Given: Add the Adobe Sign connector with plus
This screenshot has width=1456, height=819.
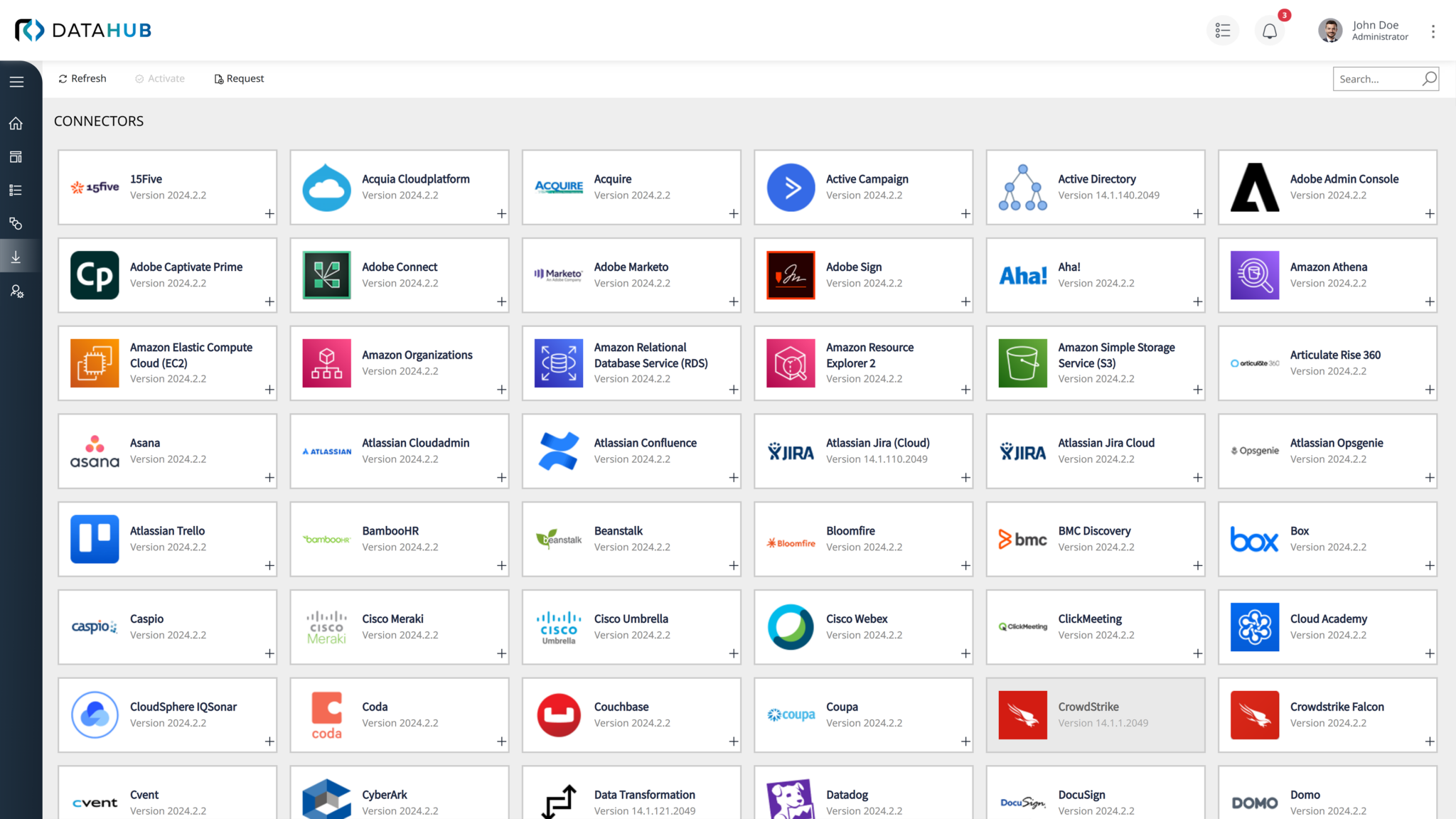Looking at the screenshot, I should click(965, 302).
